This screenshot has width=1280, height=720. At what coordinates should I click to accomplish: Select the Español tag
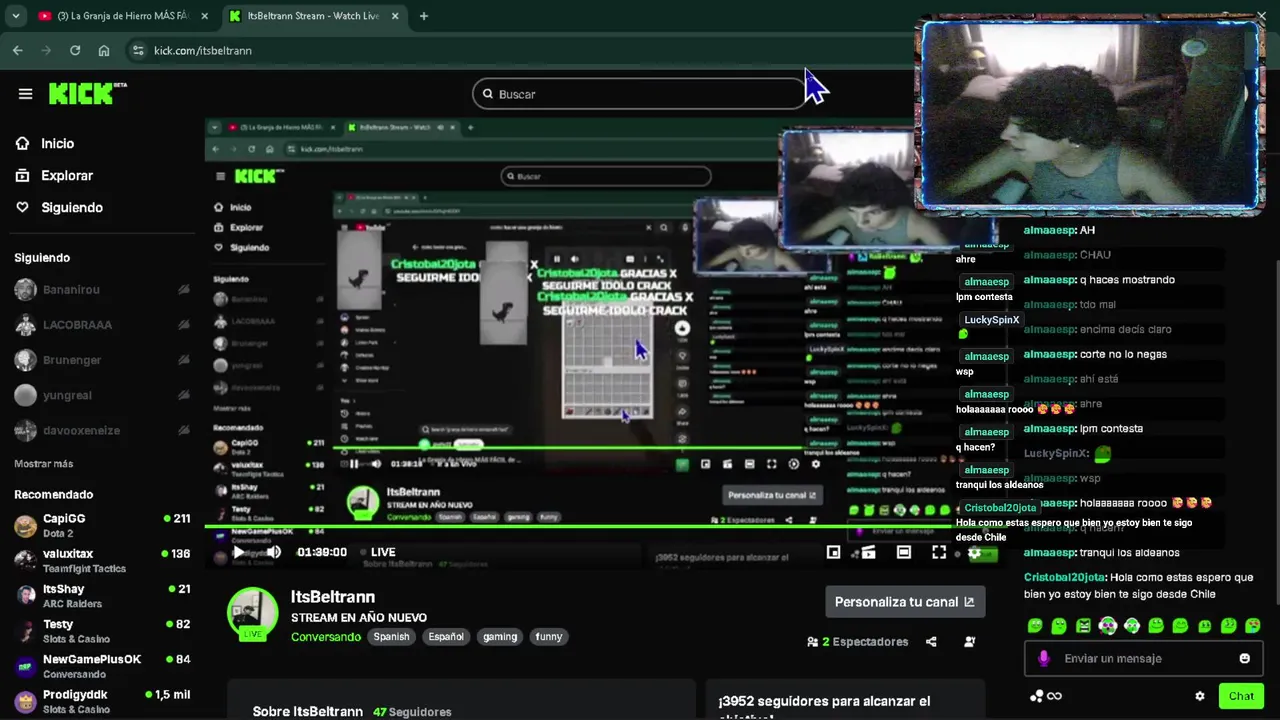(x=446, y=637)
